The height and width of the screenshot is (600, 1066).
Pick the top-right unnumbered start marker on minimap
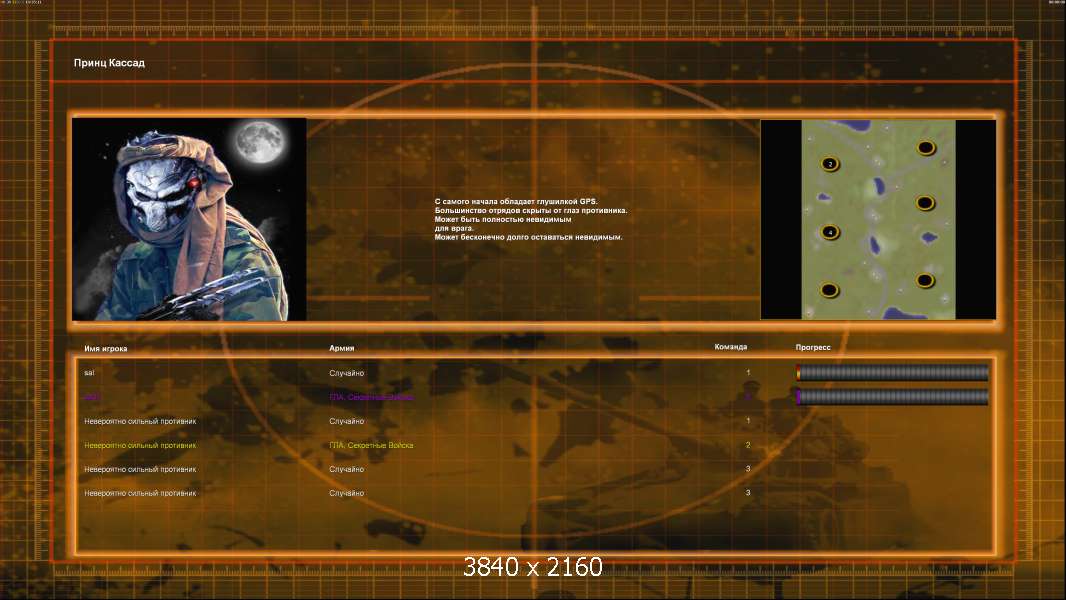(926, 147)
